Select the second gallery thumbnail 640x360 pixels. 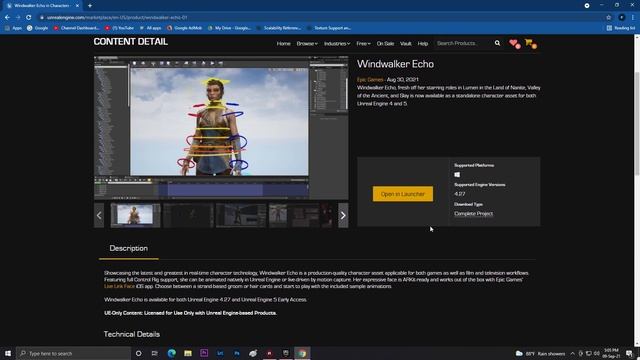(188, 215)
